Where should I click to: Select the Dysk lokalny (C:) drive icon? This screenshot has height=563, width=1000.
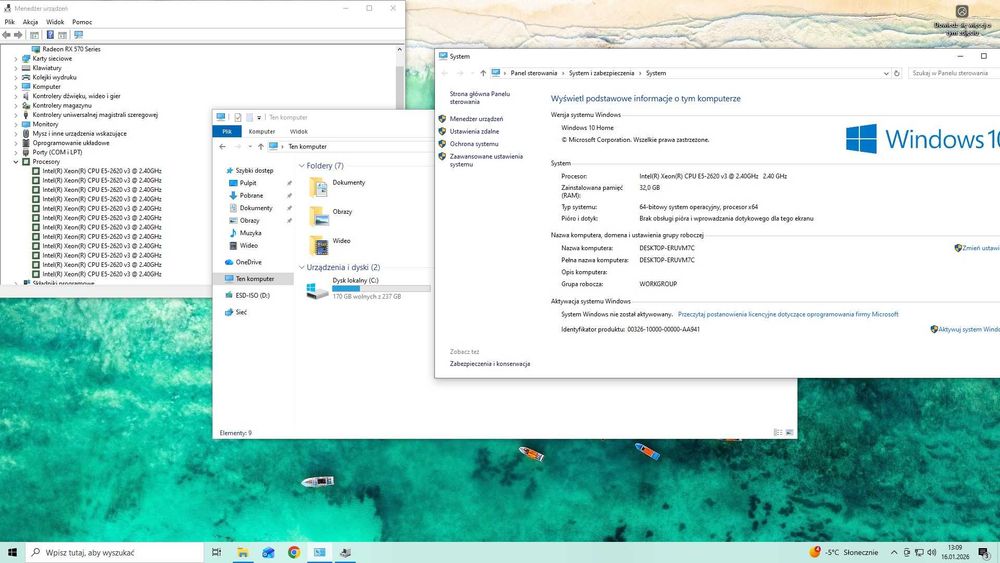point(318,291)
